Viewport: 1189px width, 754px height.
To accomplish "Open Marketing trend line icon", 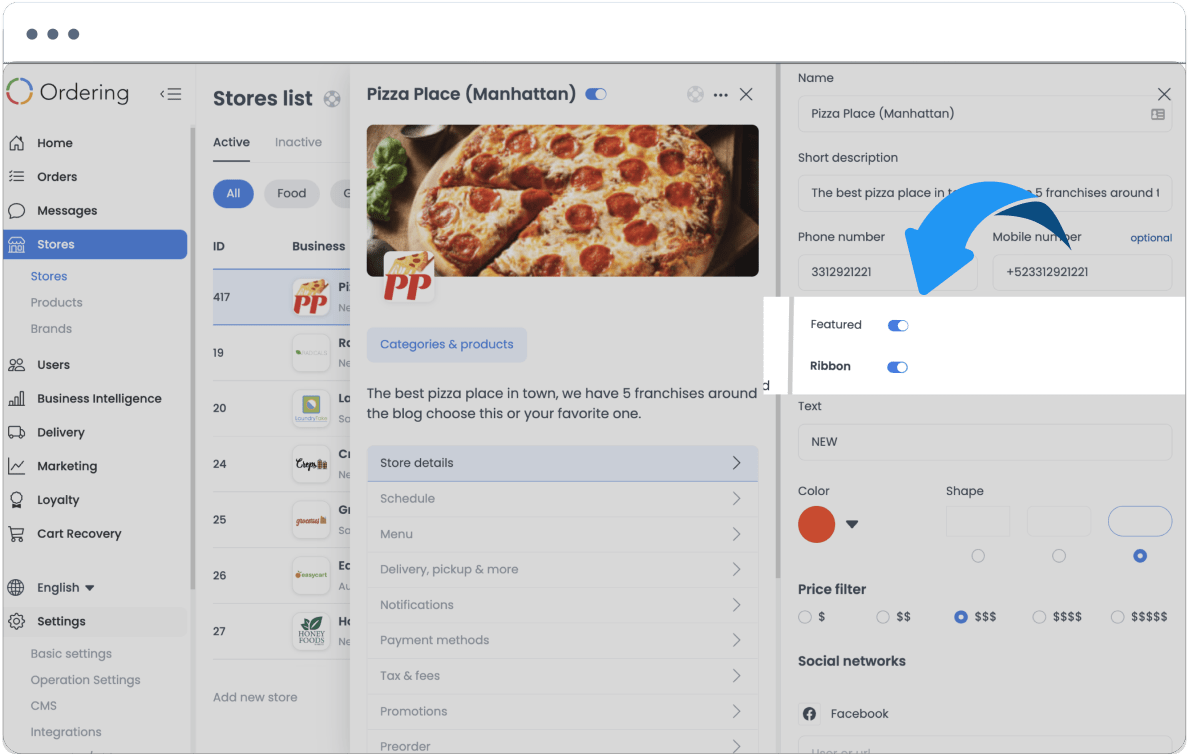I will (17, 467).
